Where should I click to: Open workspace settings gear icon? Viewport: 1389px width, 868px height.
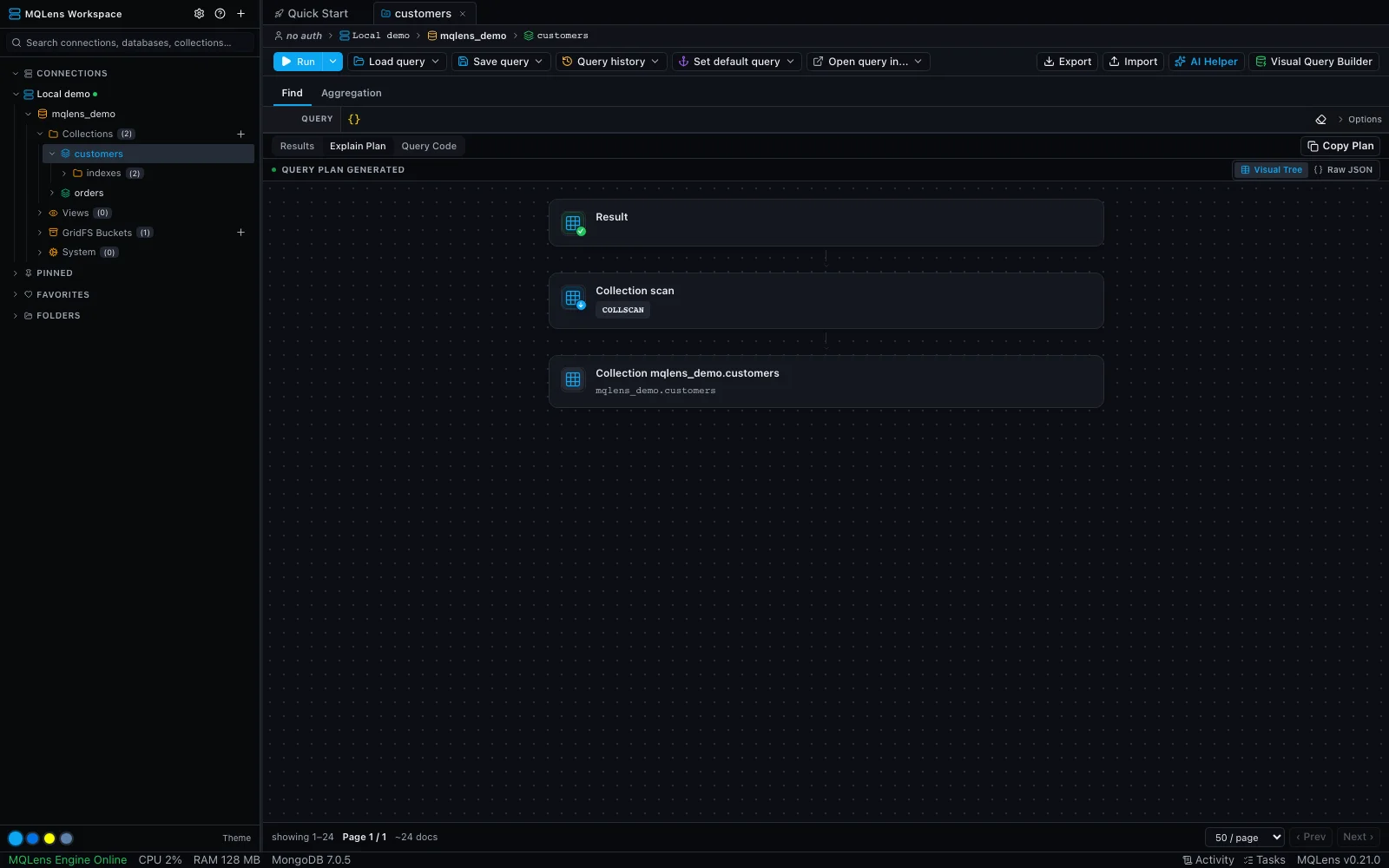[x=199, y=14]
